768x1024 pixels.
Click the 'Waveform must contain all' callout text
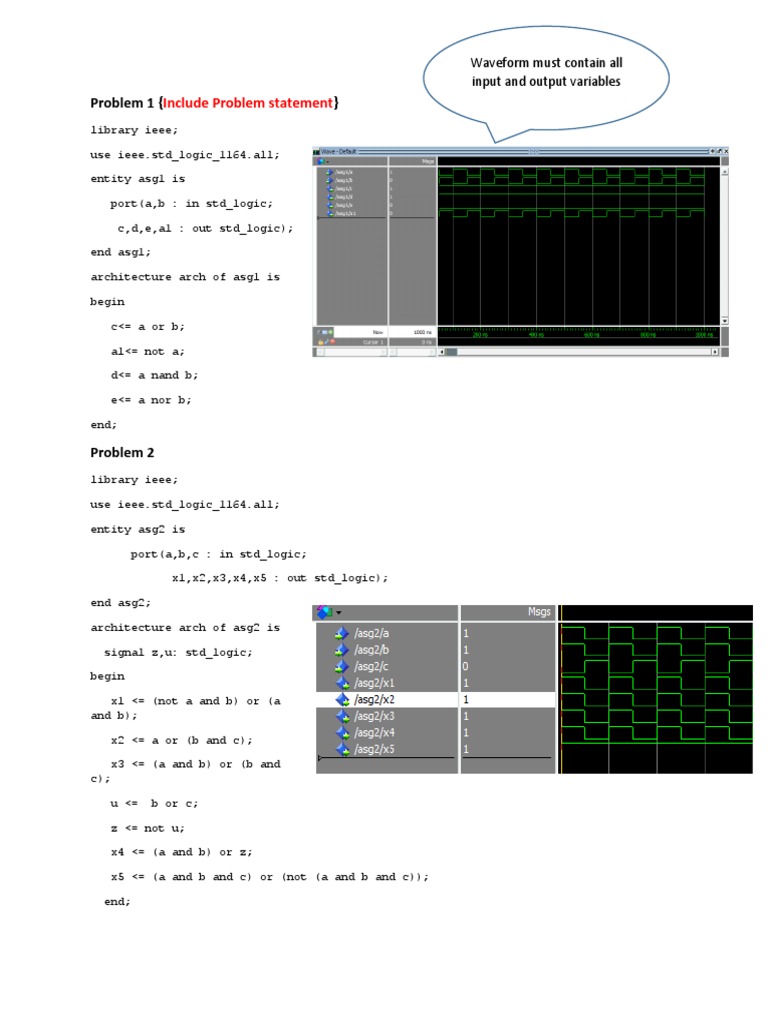pos(546,63)
